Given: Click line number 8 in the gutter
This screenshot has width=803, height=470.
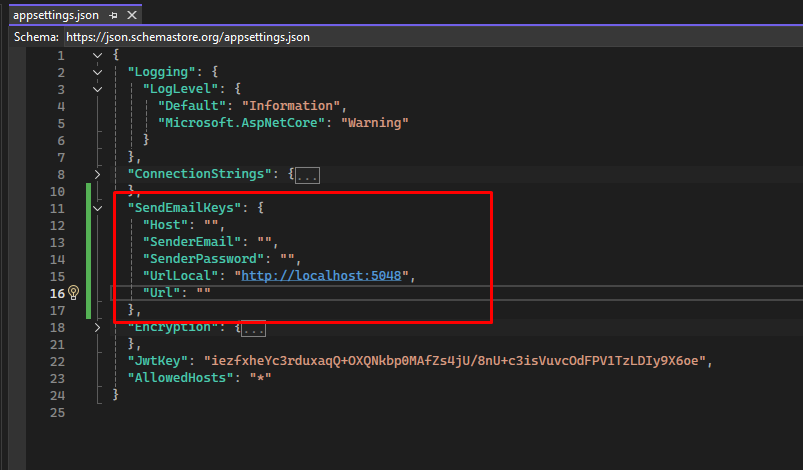Looking at the screenshot, I should (61, 175).
